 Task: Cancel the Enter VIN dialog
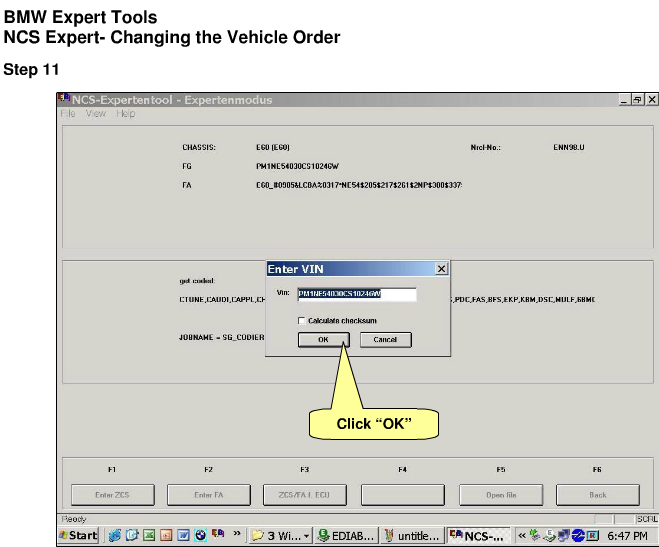coord(385,339)
